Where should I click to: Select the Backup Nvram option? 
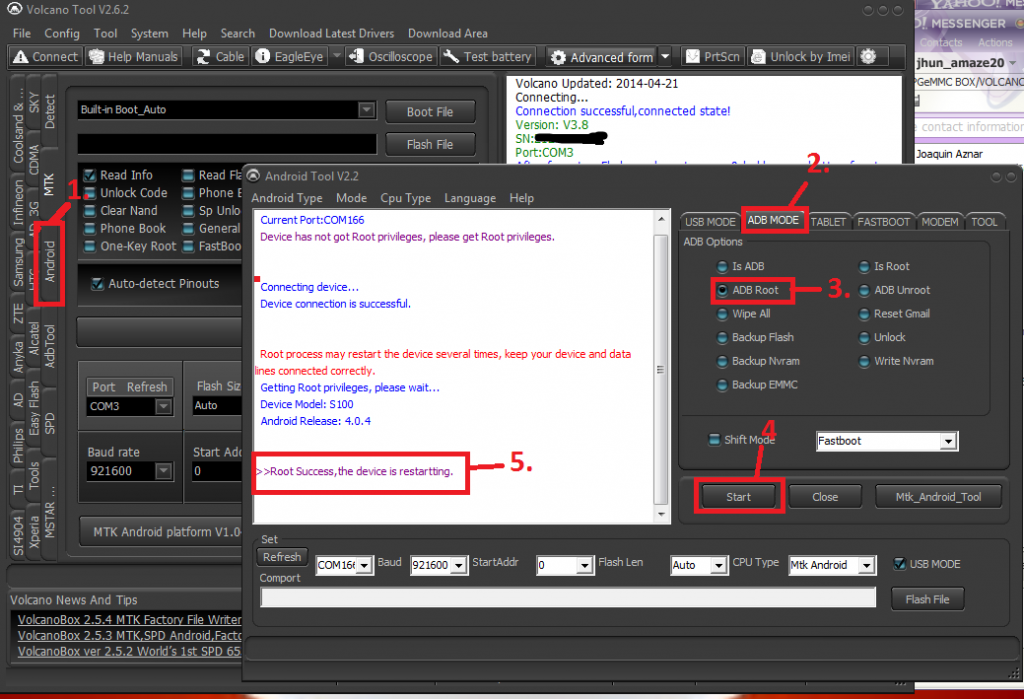(x=722, y=361)
